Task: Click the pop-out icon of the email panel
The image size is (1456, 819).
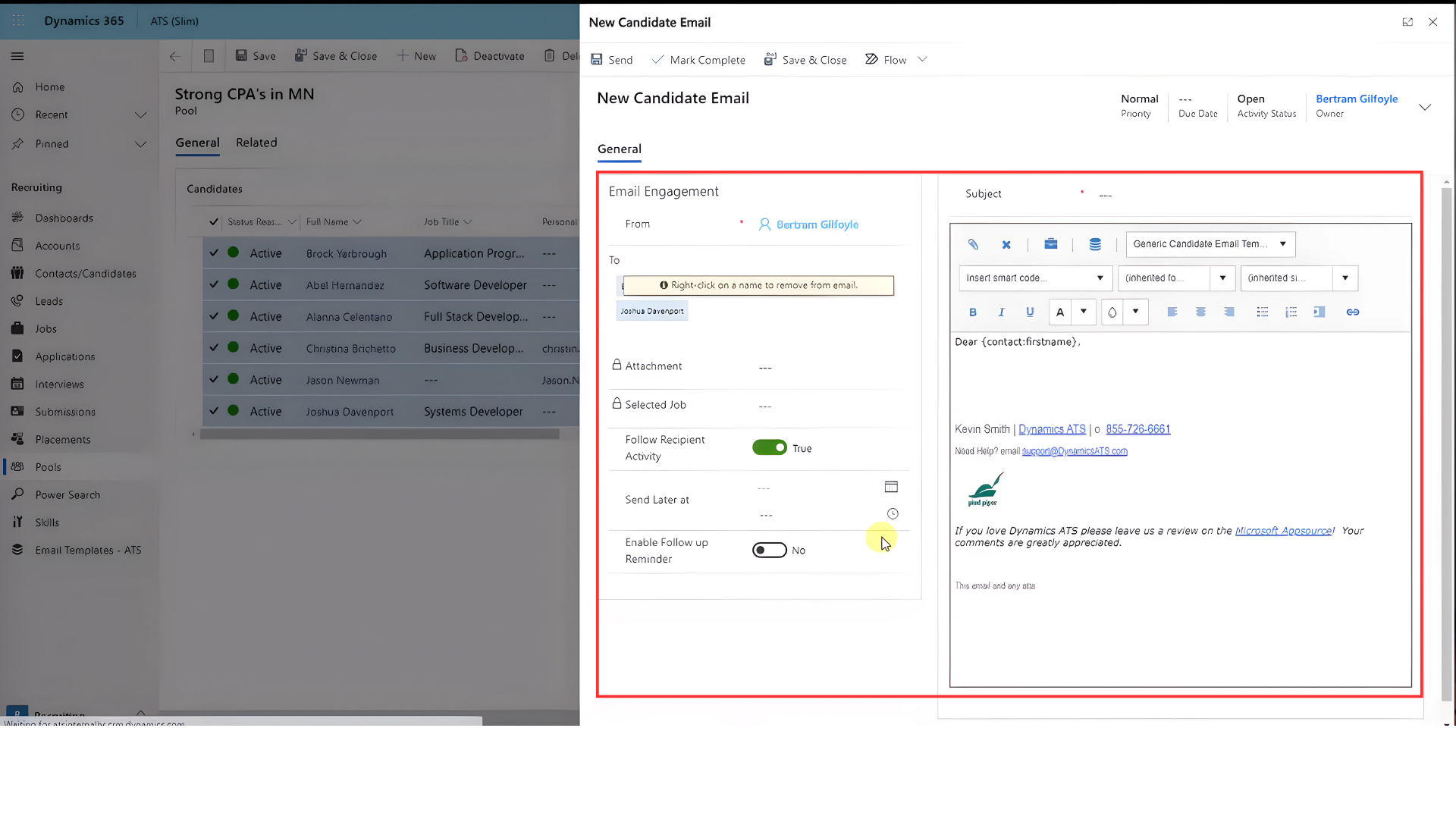Action: [1407, 22]
